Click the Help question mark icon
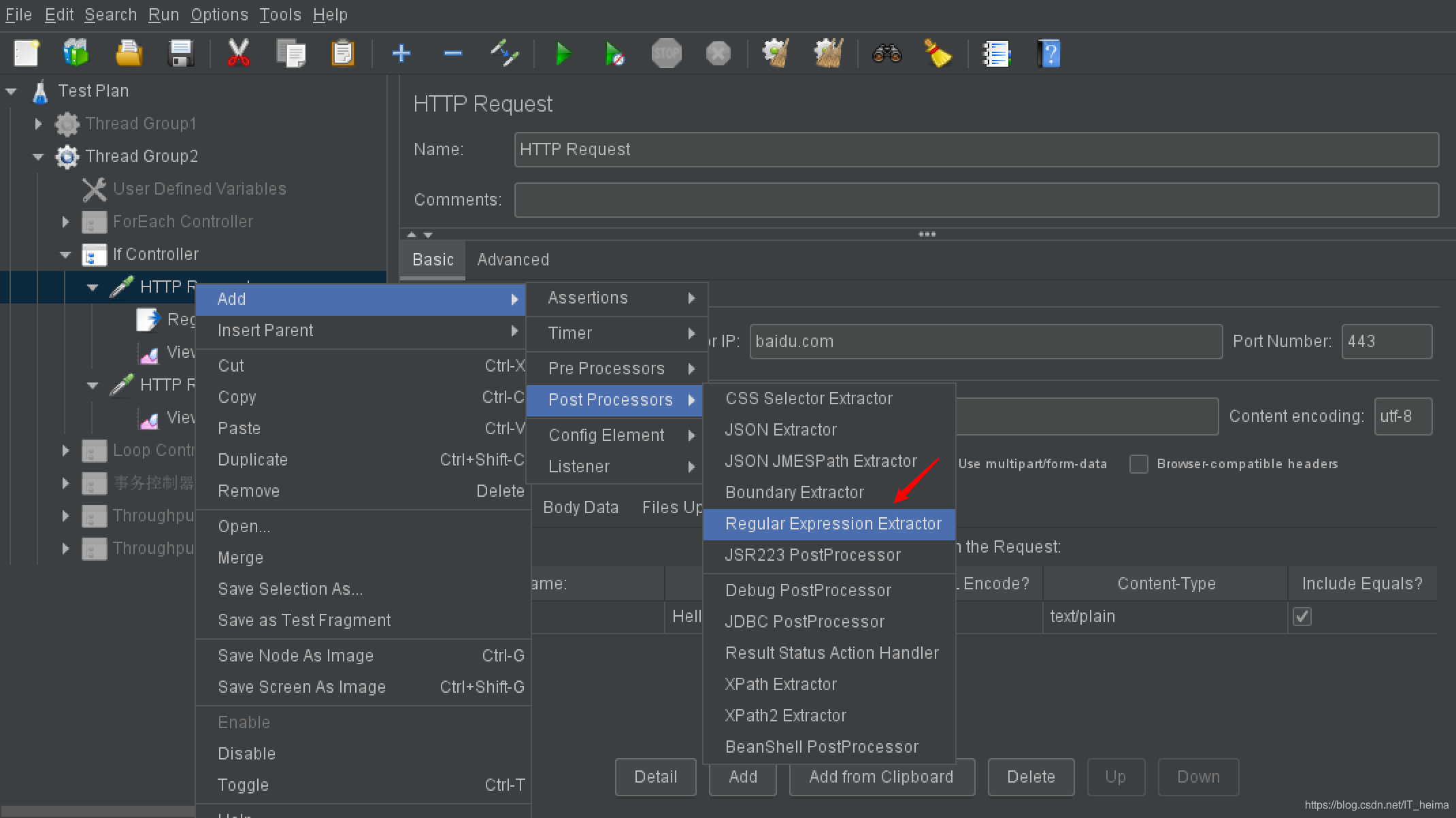This screenshot has height=818, width=1456. click(x=1048, y=53)
